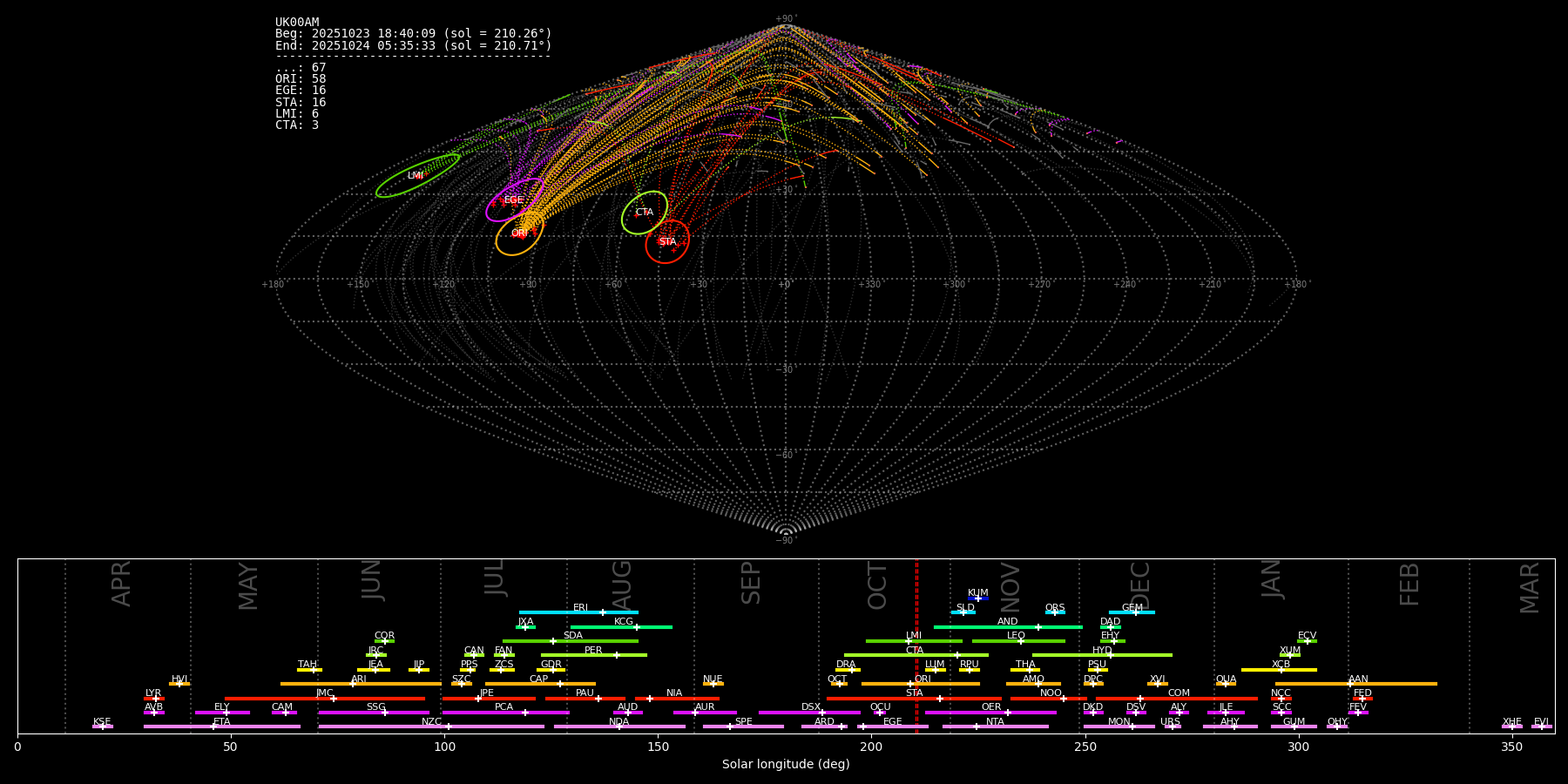Click the FEB month label in the timeline

[1409, 585]
